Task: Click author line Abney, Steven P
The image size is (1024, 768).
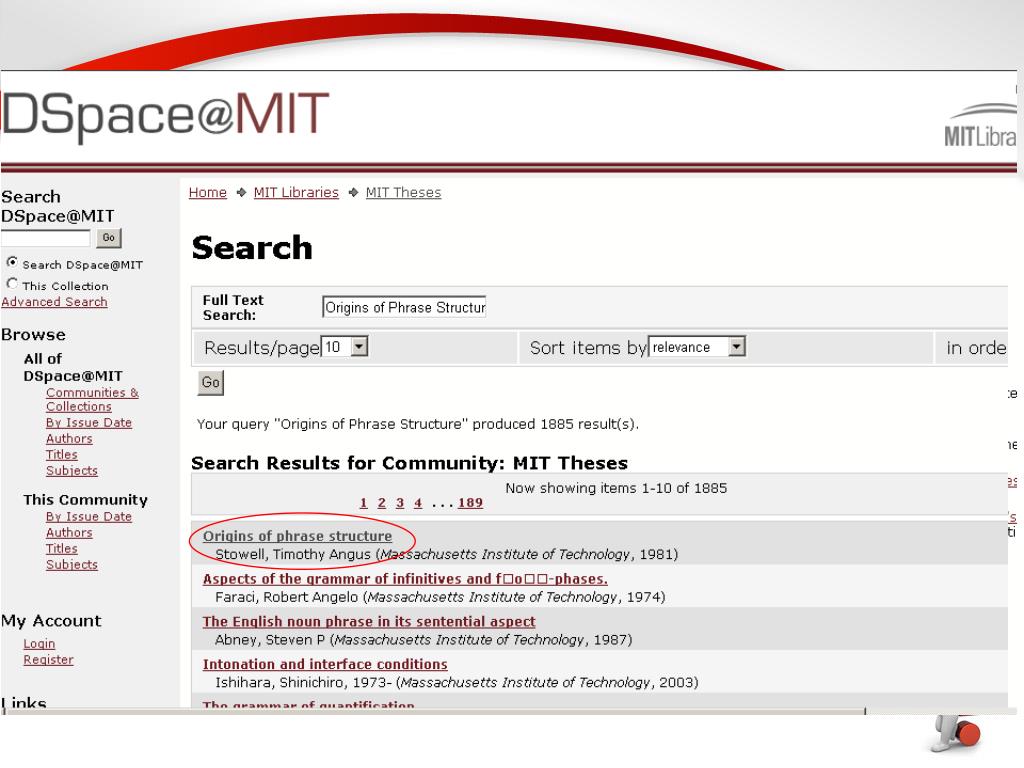Action: click(424, 640)
